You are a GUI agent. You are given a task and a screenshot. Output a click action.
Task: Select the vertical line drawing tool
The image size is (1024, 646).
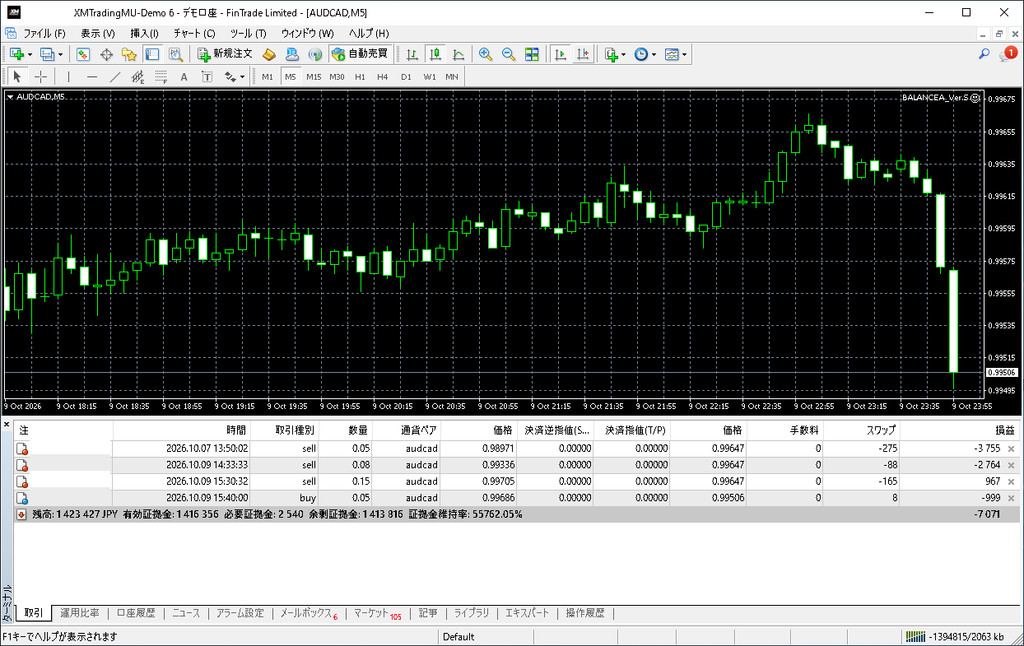(x=68, y=76)
